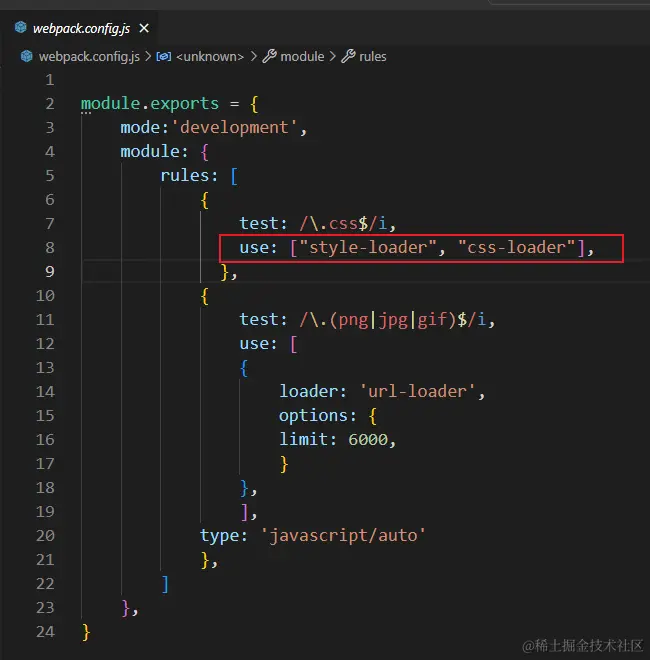Viewport: 650px width, 660px height.
Task: Click the png|jpg|gif regex on line 11
Action: [x=392, y=320]
